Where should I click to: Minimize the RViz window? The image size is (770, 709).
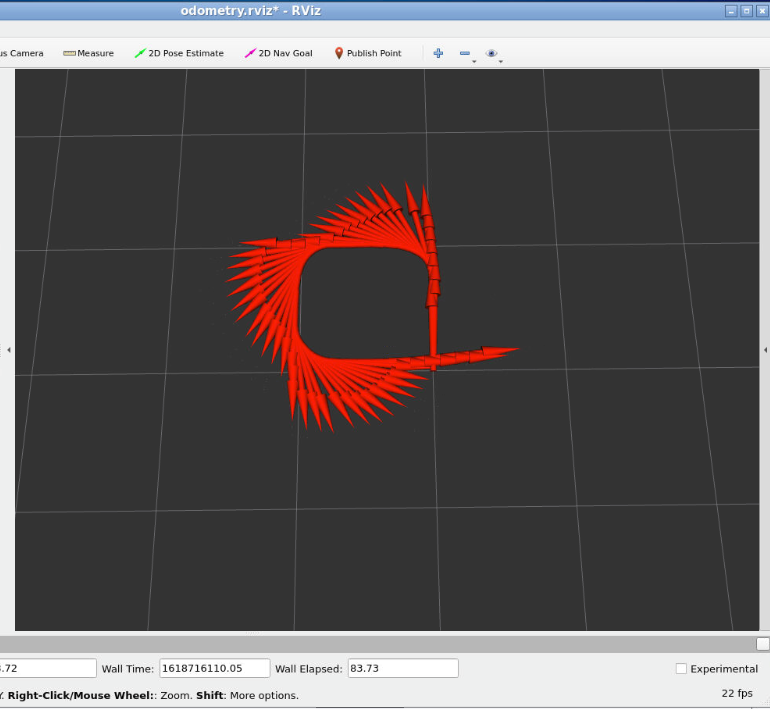click(x=731, y=10)
